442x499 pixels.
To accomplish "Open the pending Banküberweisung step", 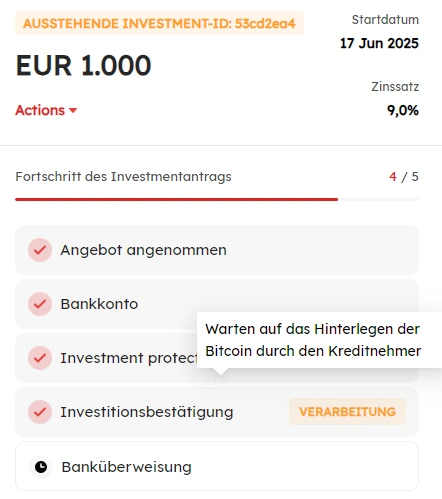I will [x=217, y=466].
